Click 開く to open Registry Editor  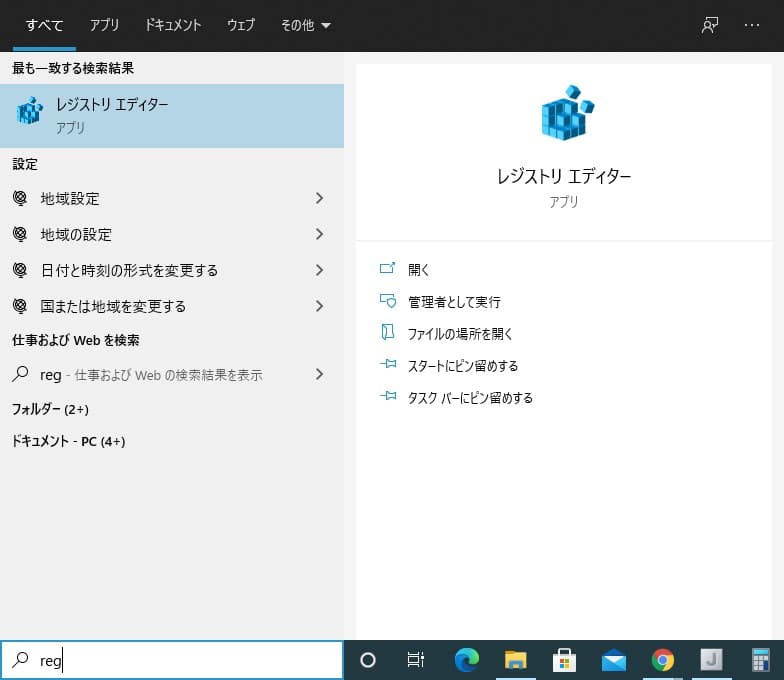coord(418,270)
